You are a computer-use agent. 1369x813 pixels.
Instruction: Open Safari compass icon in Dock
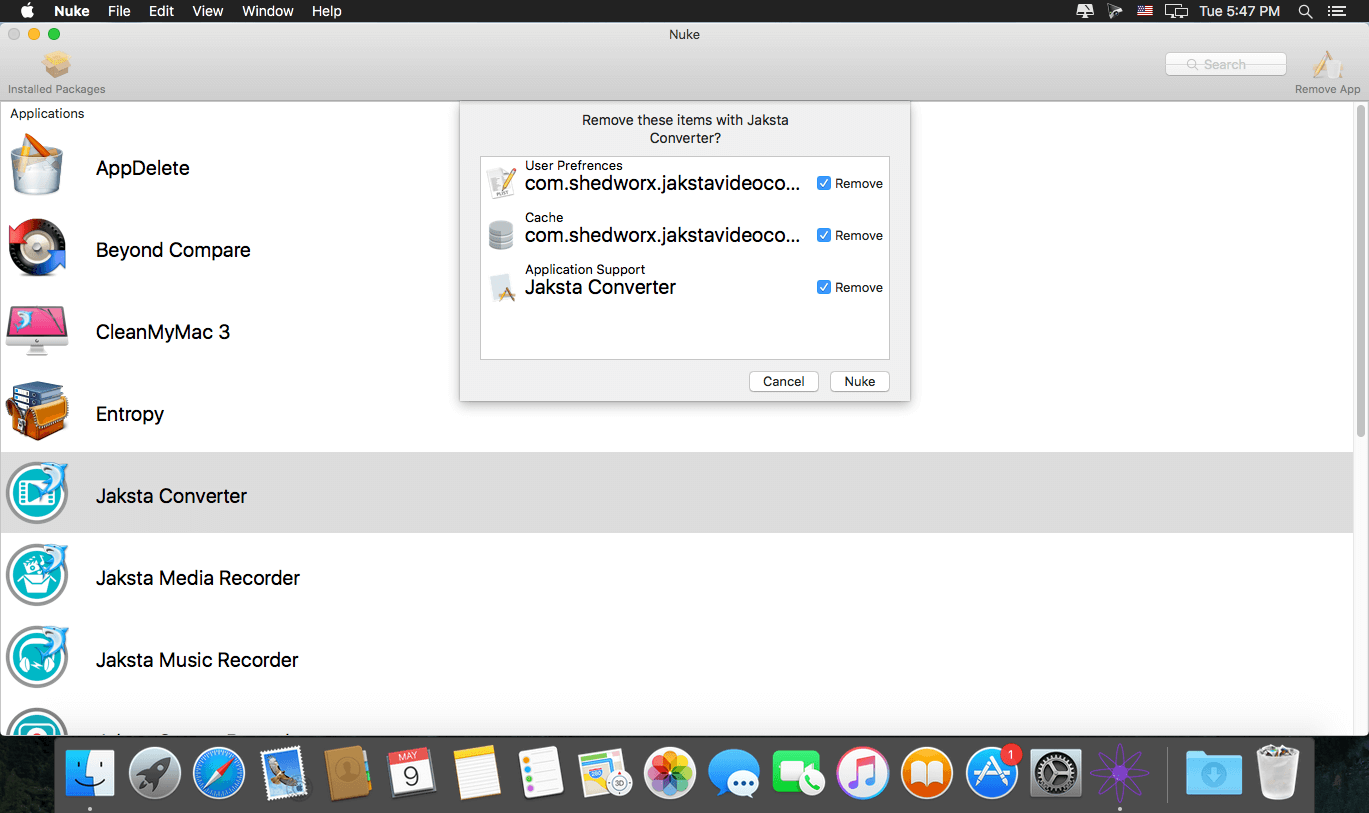(219, 773)
